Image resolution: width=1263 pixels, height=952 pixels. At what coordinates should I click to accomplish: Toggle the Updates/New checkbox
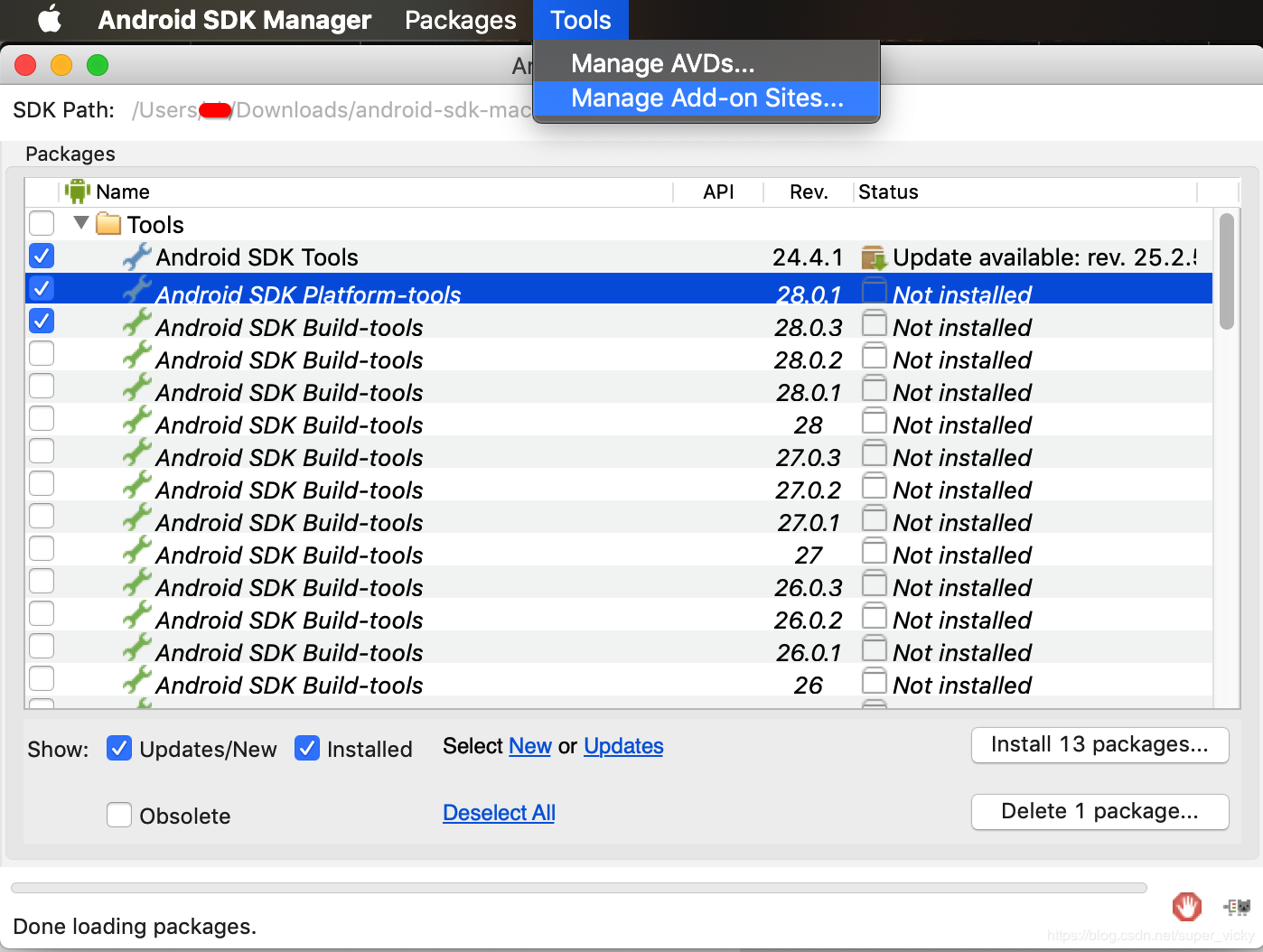coord(119,748)
